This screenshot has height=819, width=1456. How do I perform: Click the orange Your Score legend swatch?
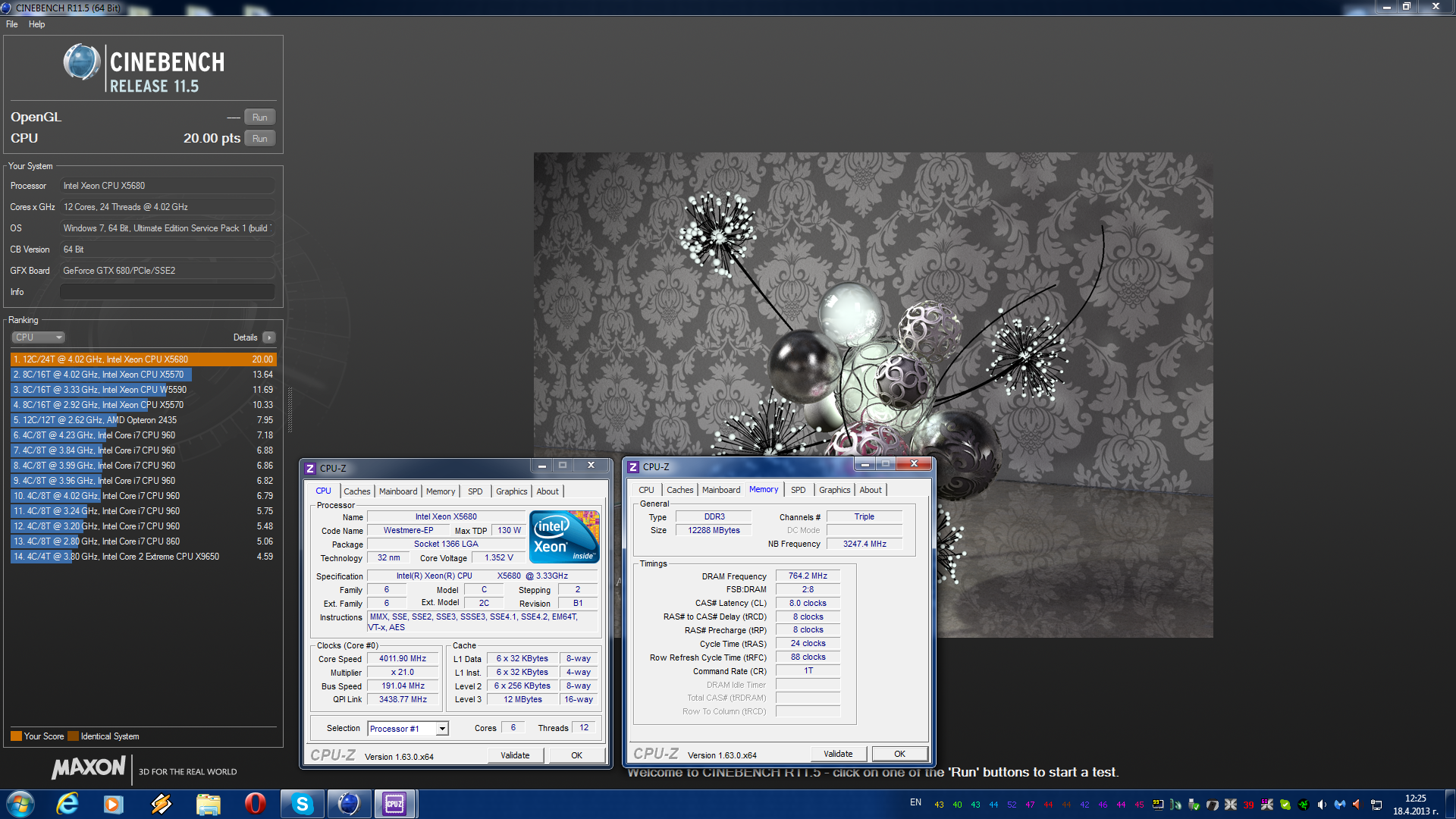(x=16, y=736)
